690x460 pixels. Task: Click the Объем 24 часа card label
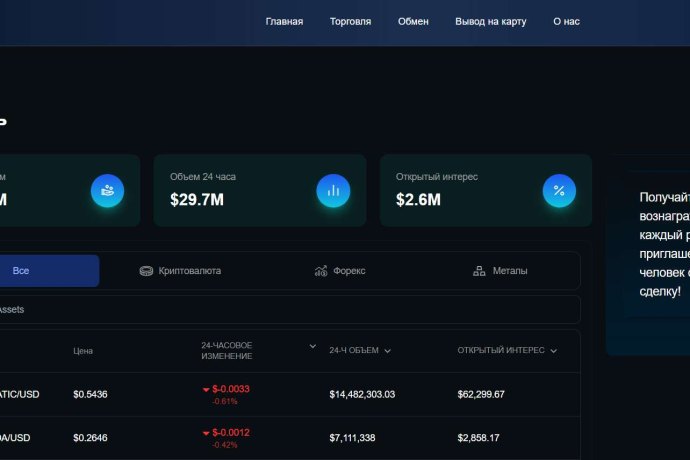point(203,177)
